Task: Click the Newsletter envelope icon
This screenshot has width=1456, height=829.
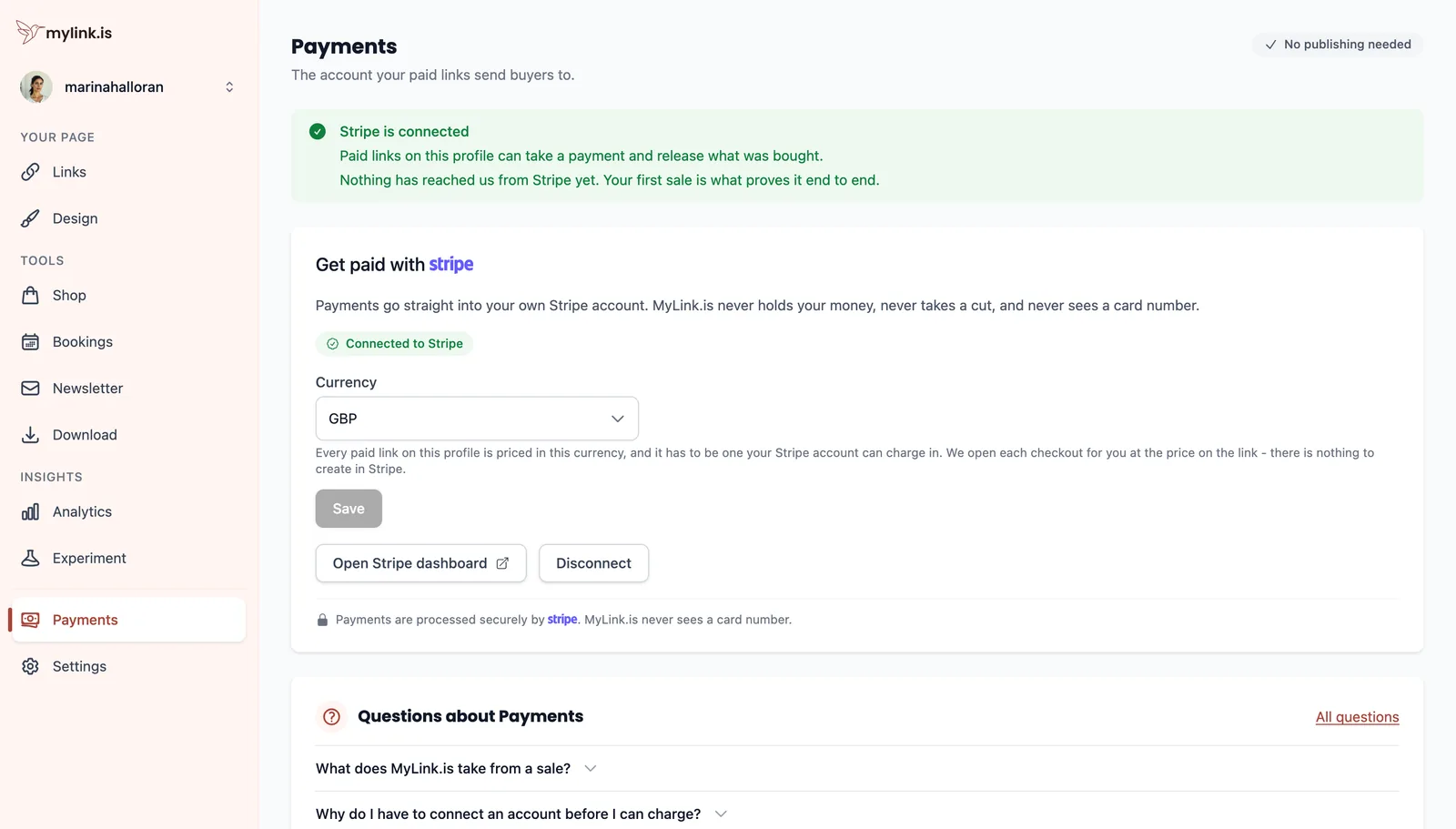Action: [30, 389]
